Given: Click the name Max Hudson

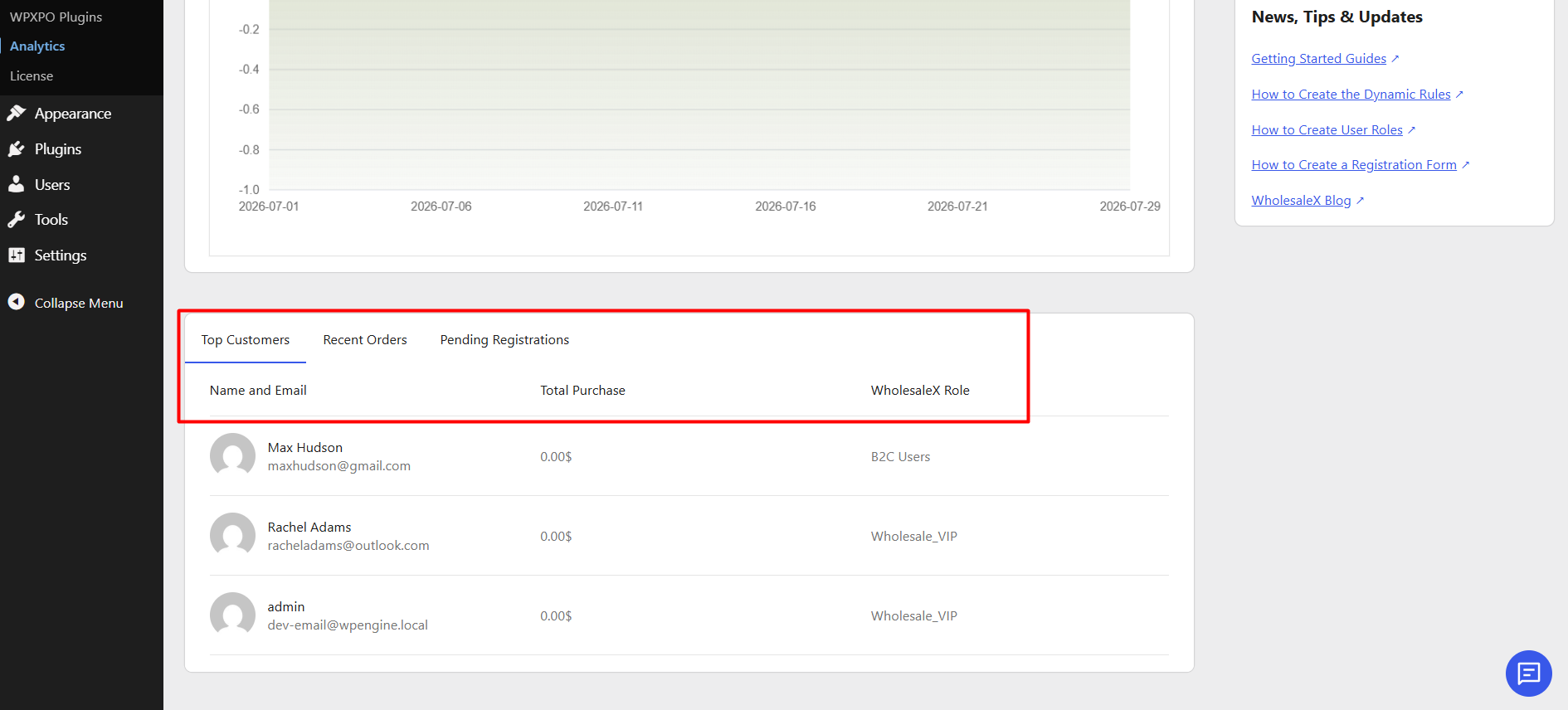Looking at the screenshot, I should point(304,447).
